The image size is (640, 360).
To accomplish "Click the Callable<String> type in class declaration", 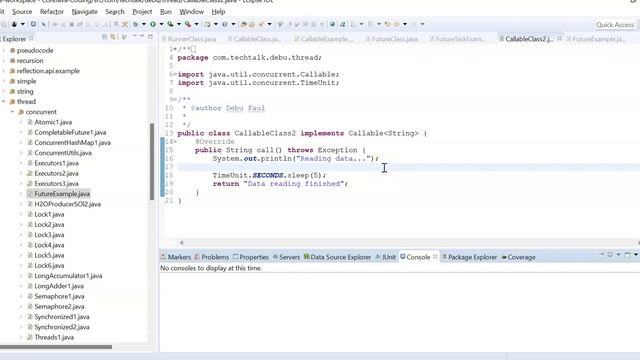I will coord(383,133).
